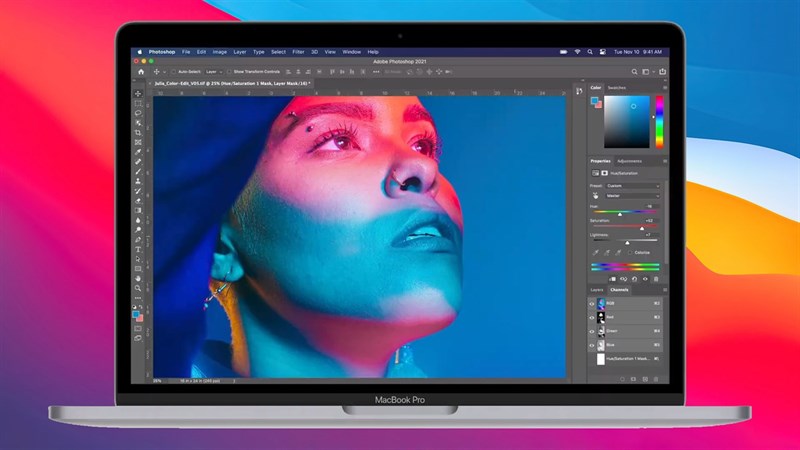This screenshot has height=450, width=800.
Task: Select the Clone Stamp tool
Action: [138, 181]
